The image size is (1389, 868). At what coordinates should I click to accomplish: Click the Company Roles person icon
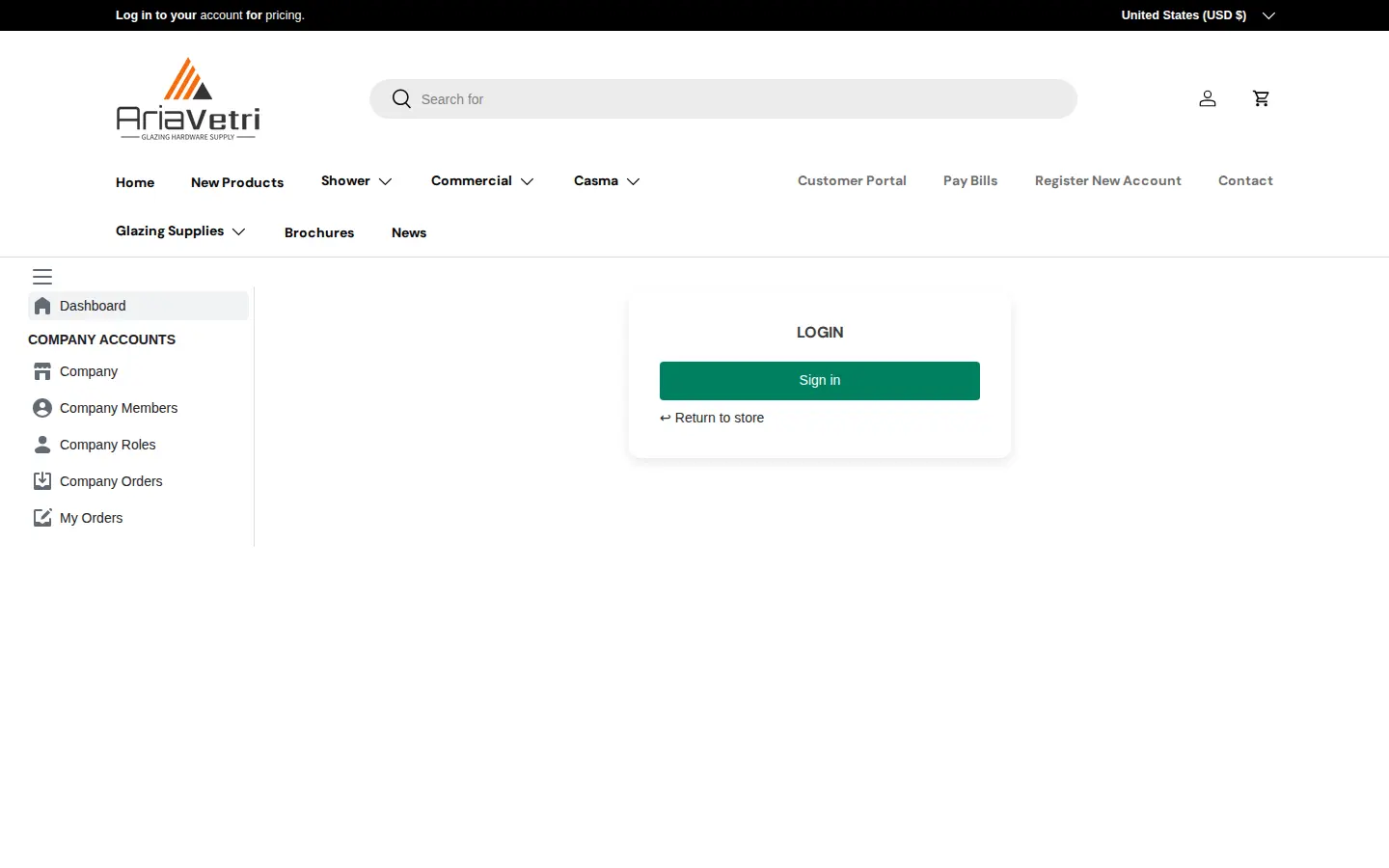point(42,445)
